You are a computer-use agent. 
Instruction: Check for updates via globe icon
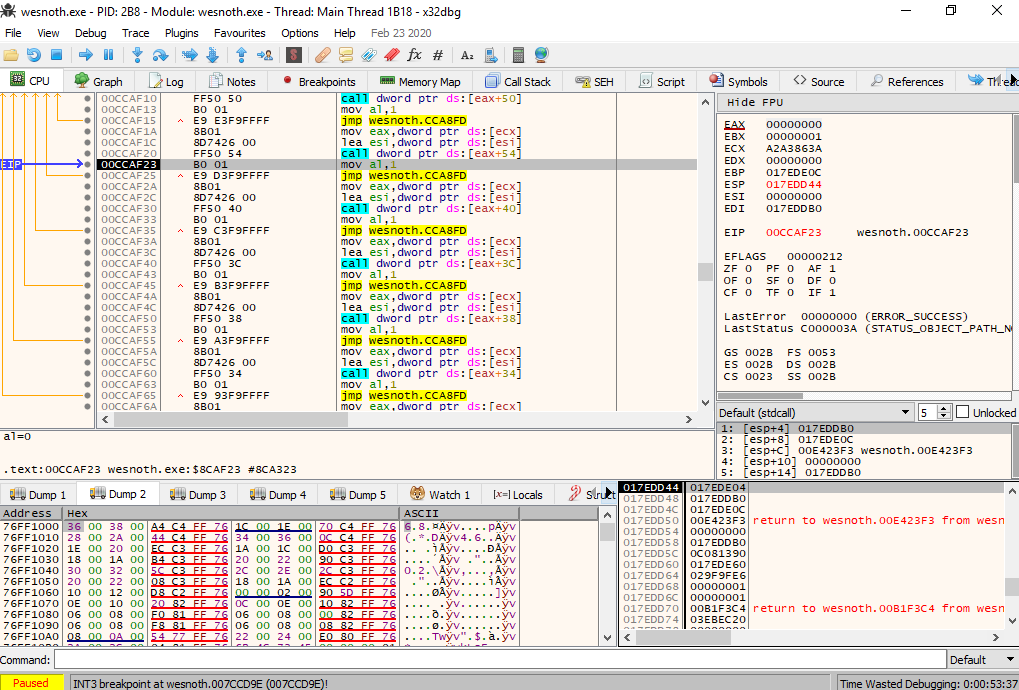tap(541, 55)
